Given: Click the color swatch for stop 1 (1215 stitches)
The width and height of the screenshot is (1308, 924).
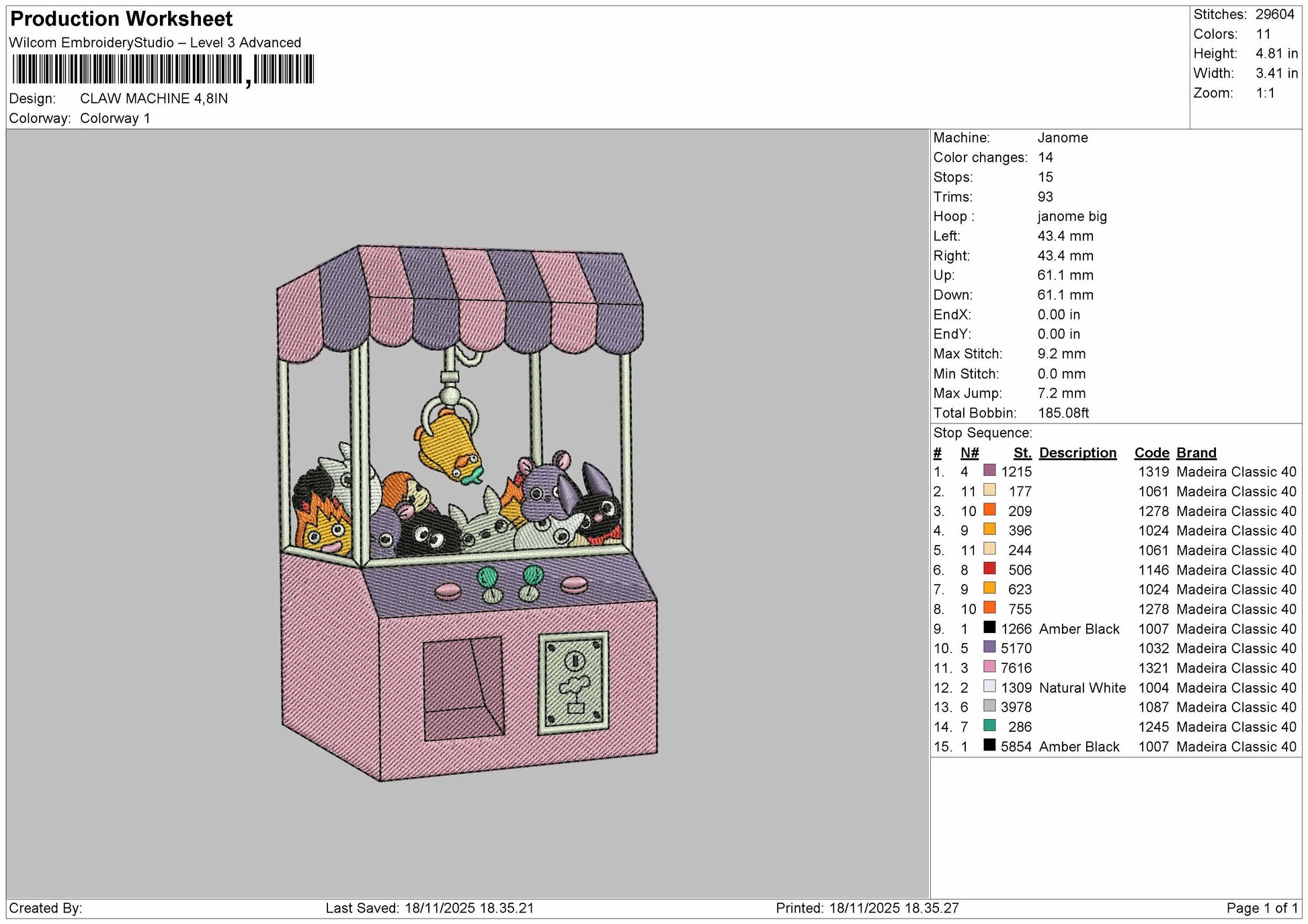Looking at the screenshot, I should point(989,470).
